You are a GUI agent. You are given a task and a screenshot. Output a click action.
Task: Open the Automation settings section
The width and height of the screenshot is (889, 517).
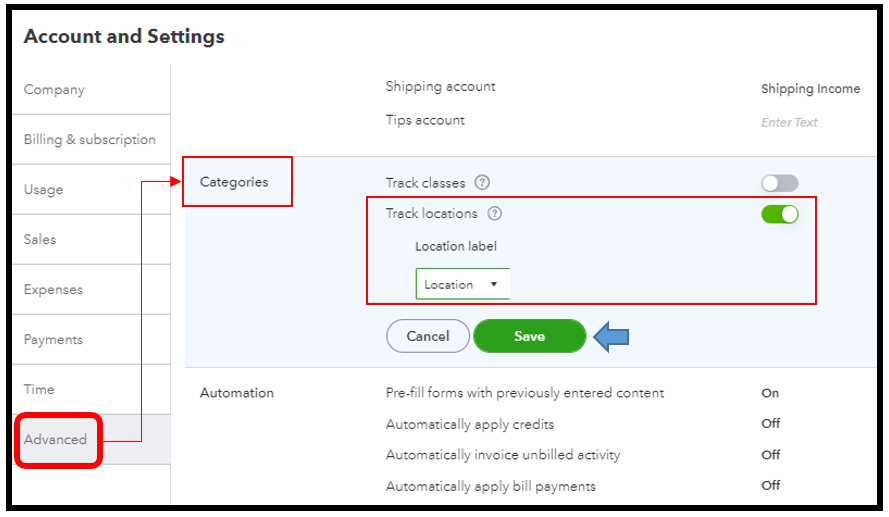coord(237,393)
